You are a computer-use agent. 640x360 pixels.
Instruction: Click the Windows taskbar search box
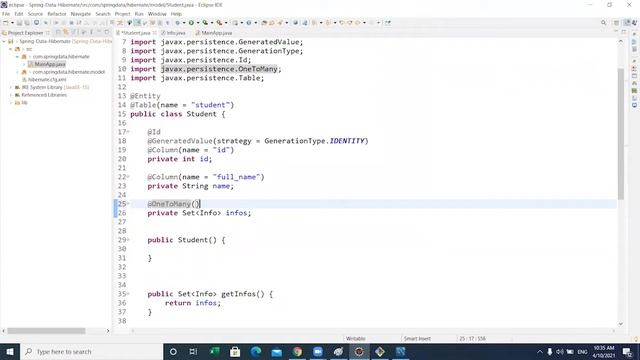(x=91, y=351)
